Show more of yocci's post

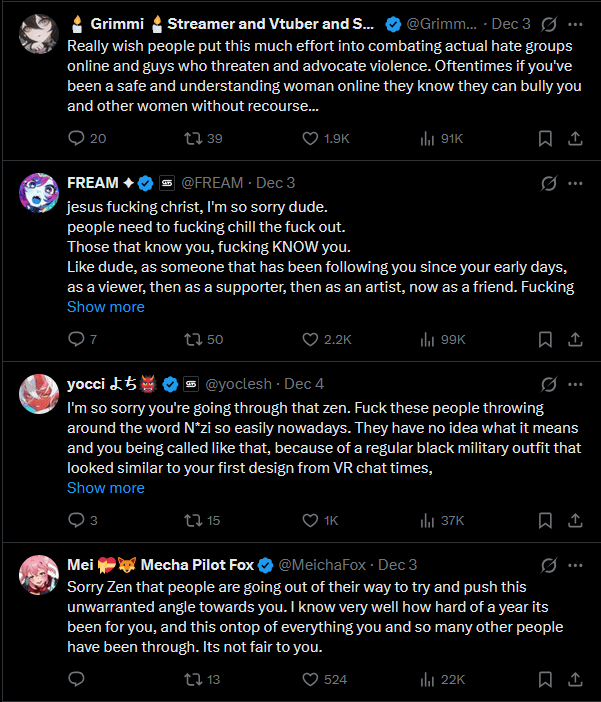pos(105,488)
